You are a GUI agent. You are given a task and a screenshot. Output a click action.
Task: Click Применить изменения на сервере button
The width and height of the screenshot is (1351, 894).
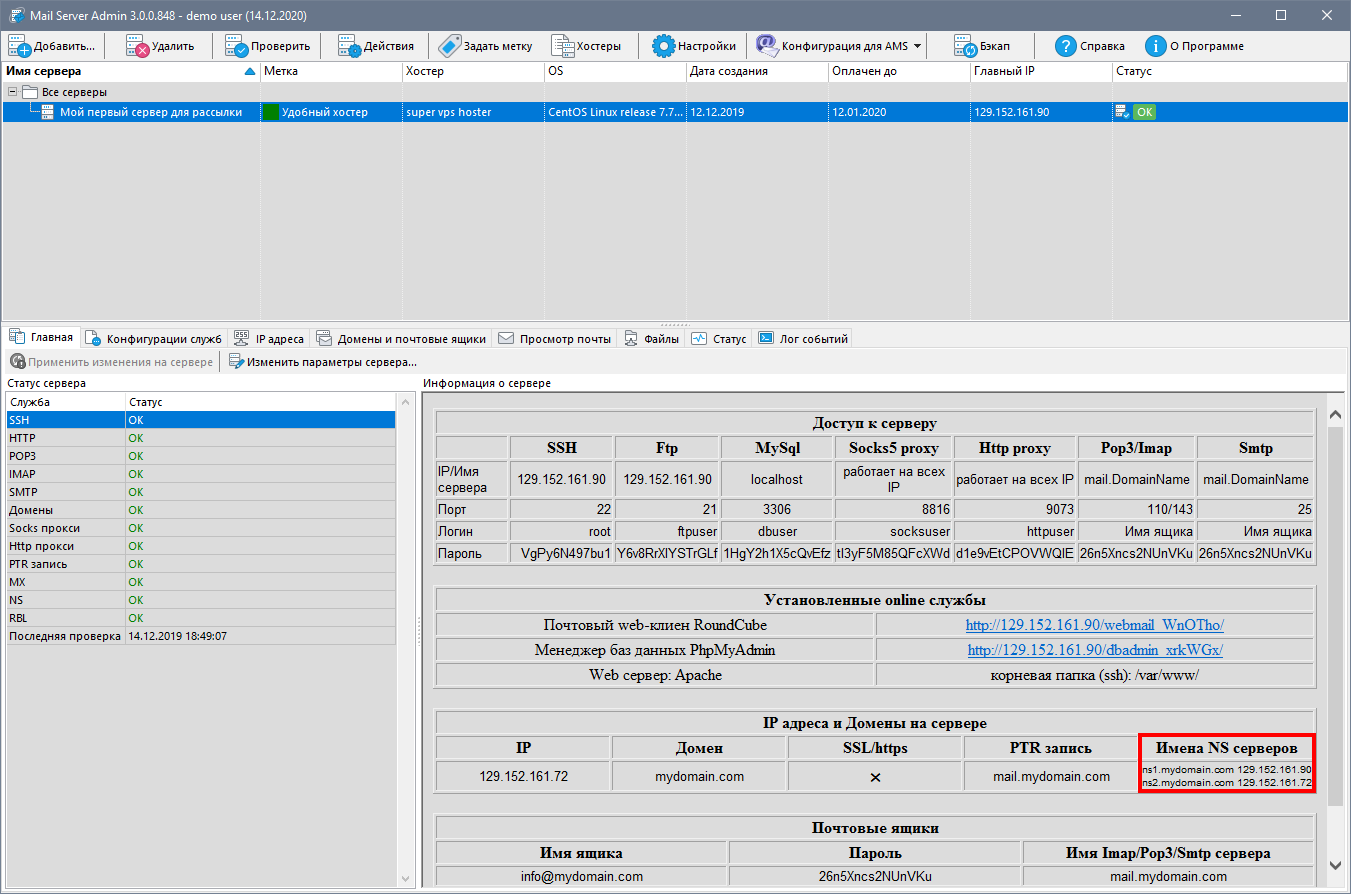[111, 362]
